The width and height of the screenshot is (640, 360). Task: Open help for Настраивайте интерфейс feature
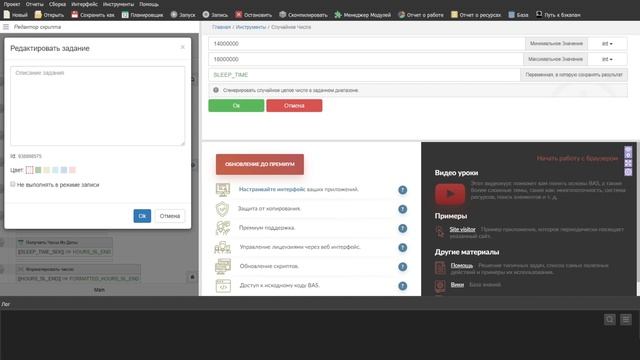point(402,190)
